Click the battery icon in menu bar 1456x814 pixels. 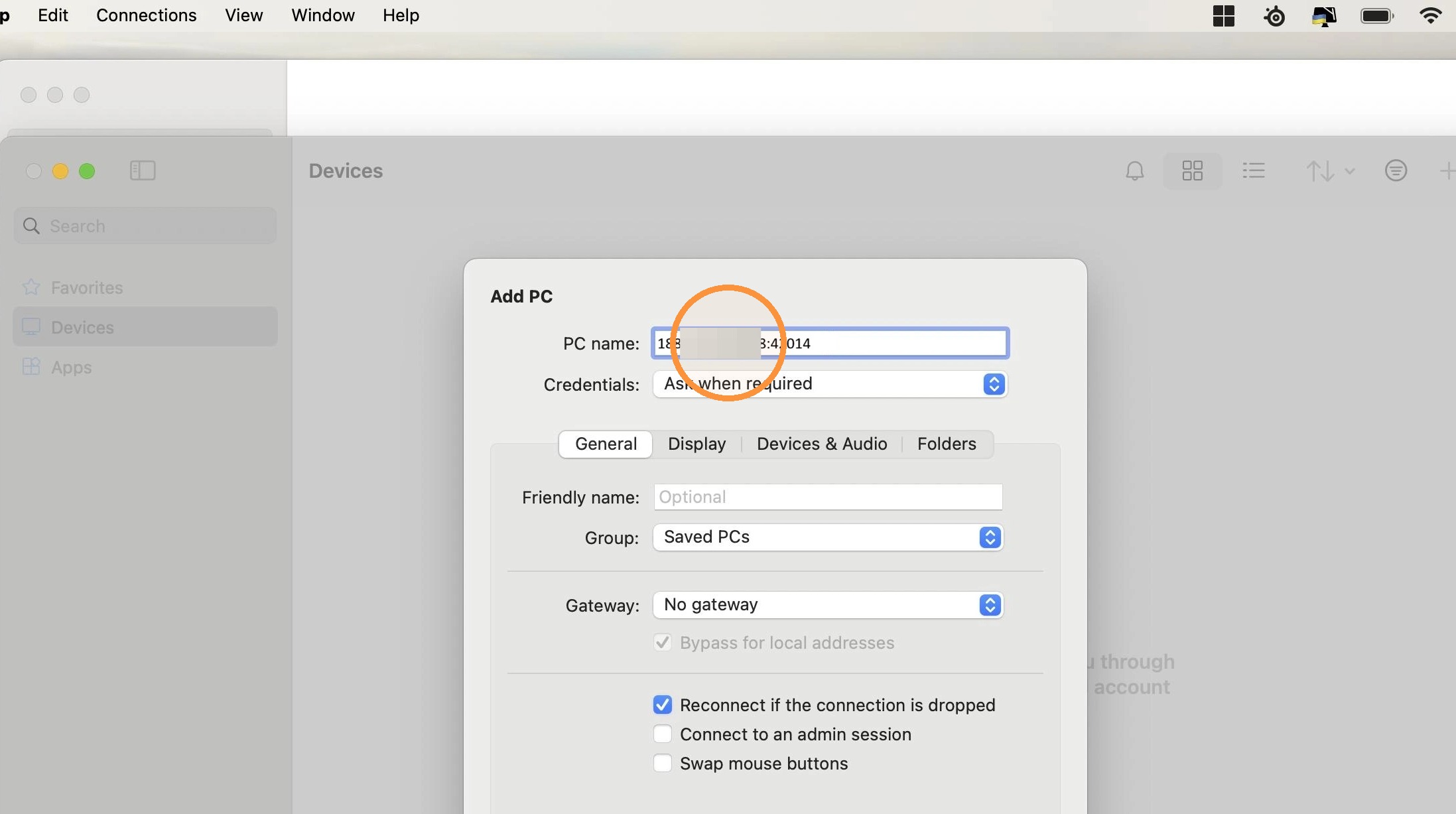(x=1376, y=15)
